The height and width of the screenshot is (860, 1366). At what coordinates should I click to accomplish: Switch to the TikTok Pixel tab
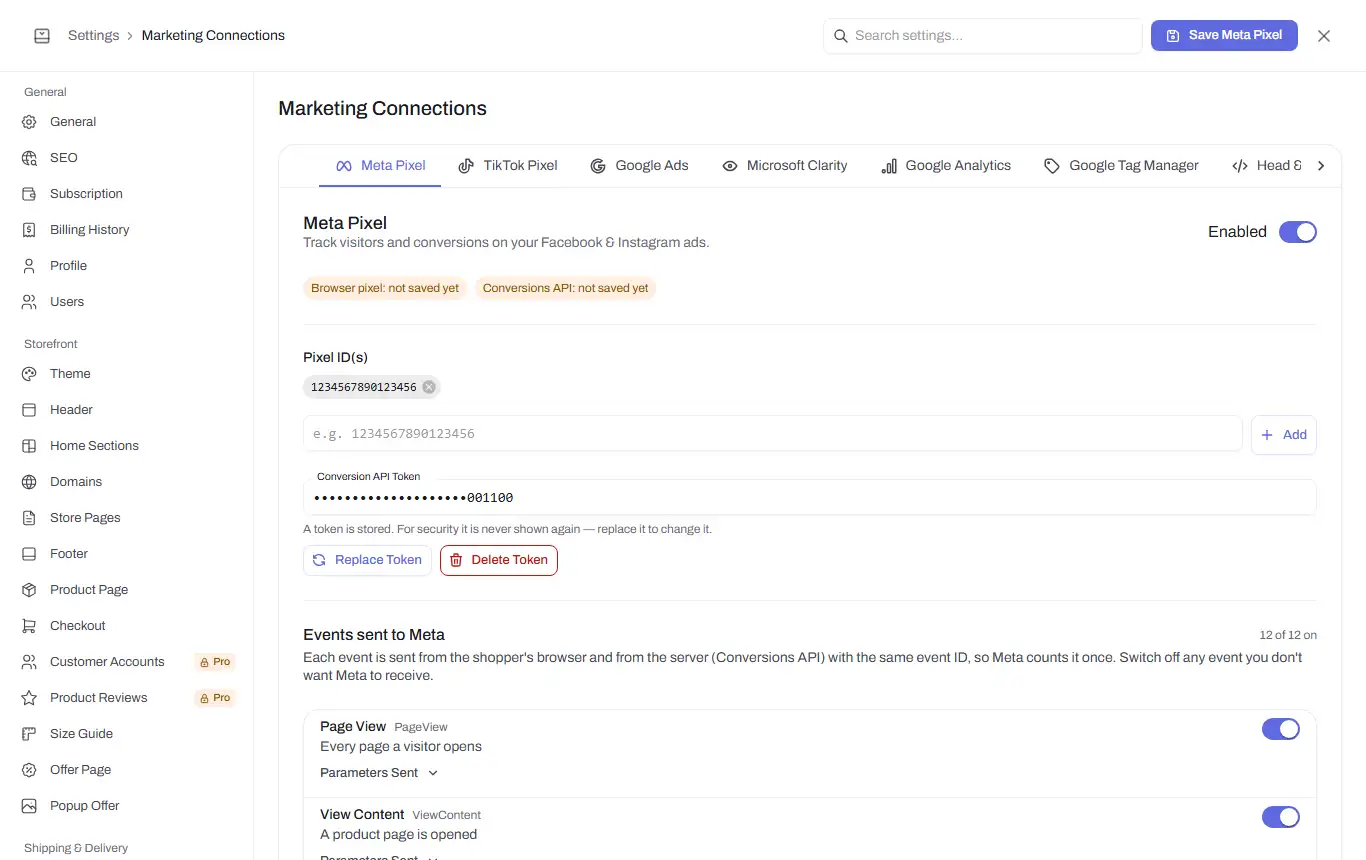click(508, 166)
